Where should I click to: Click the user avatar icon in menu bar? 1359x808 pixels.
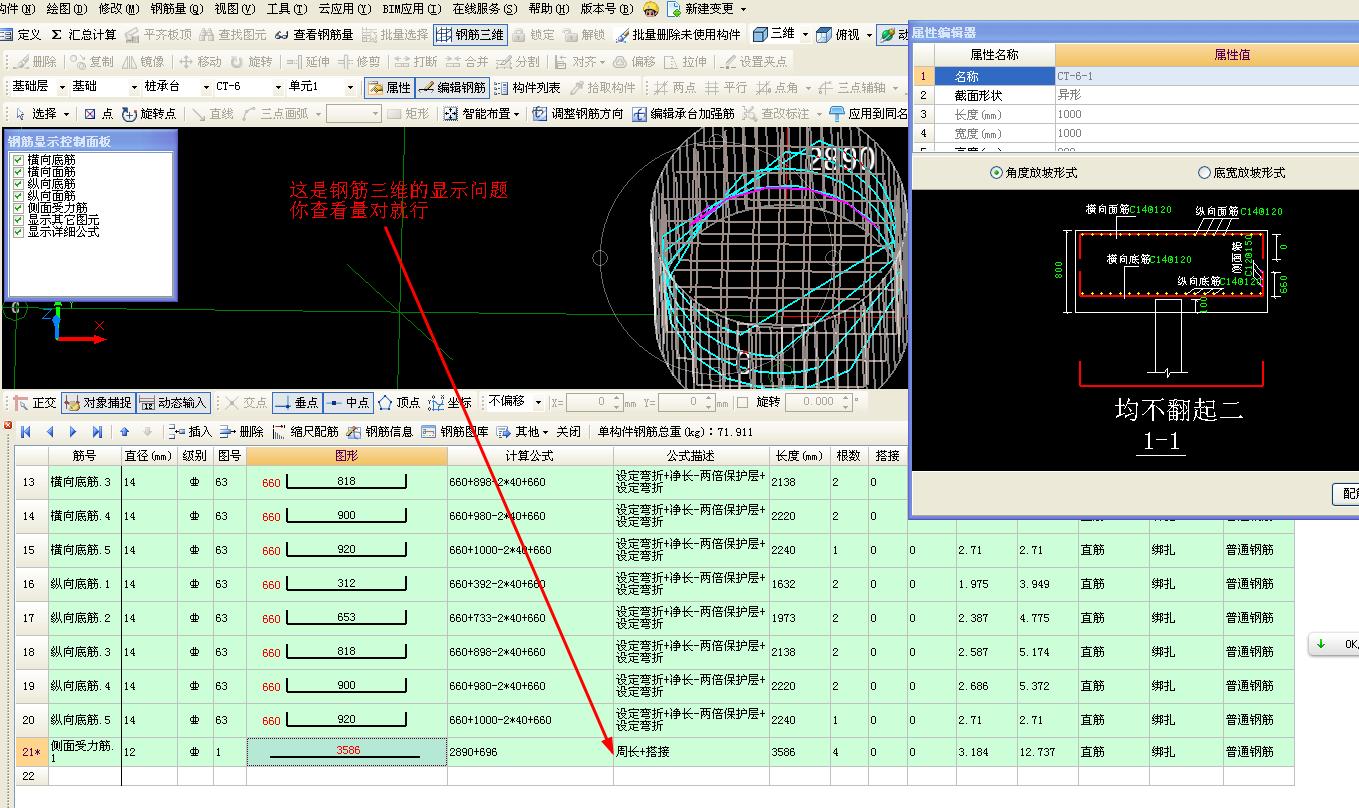point(651,9)
